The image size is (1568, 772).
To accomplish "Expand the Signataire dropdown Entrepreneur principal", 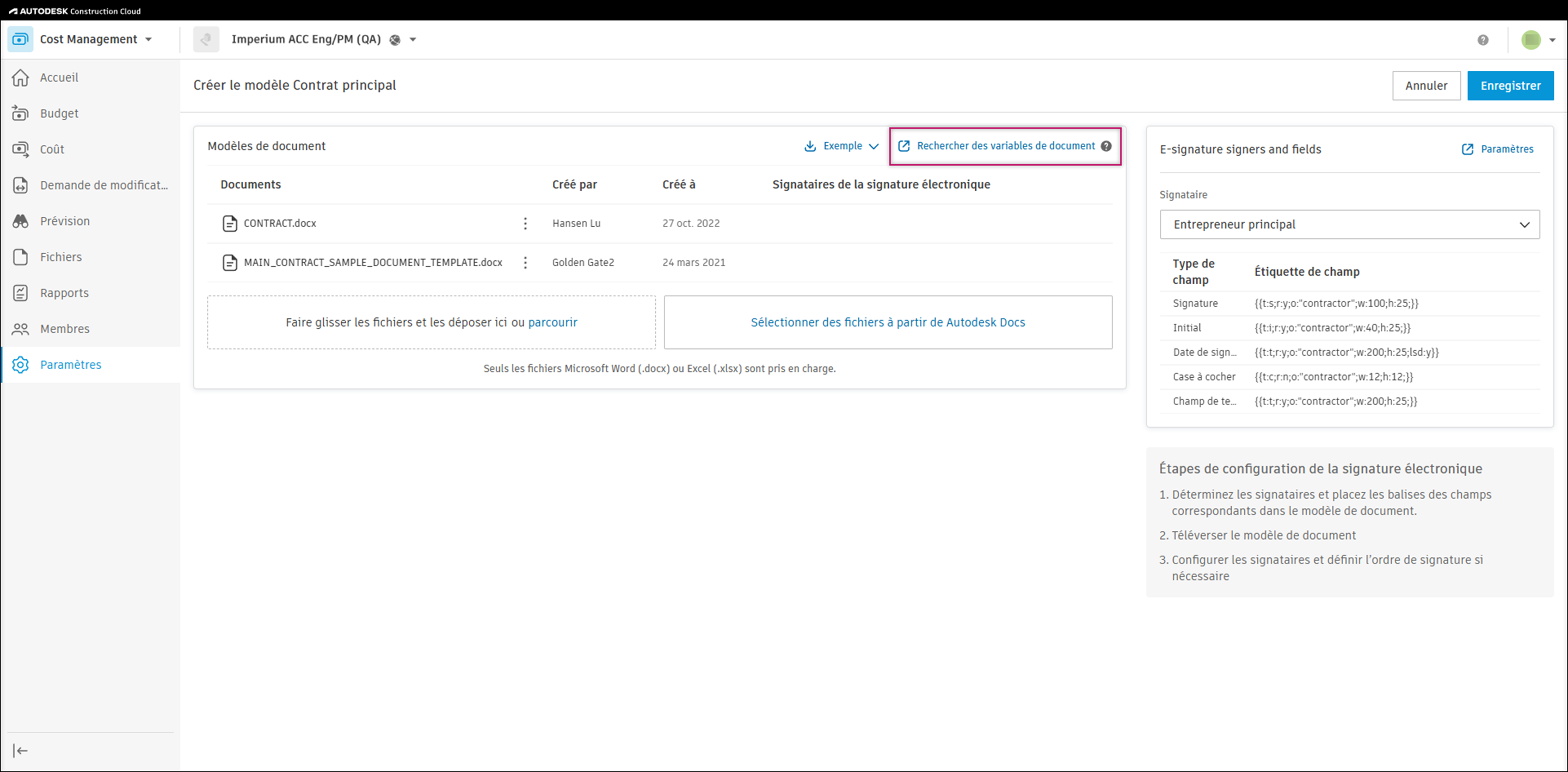I will pos(1349,225).
